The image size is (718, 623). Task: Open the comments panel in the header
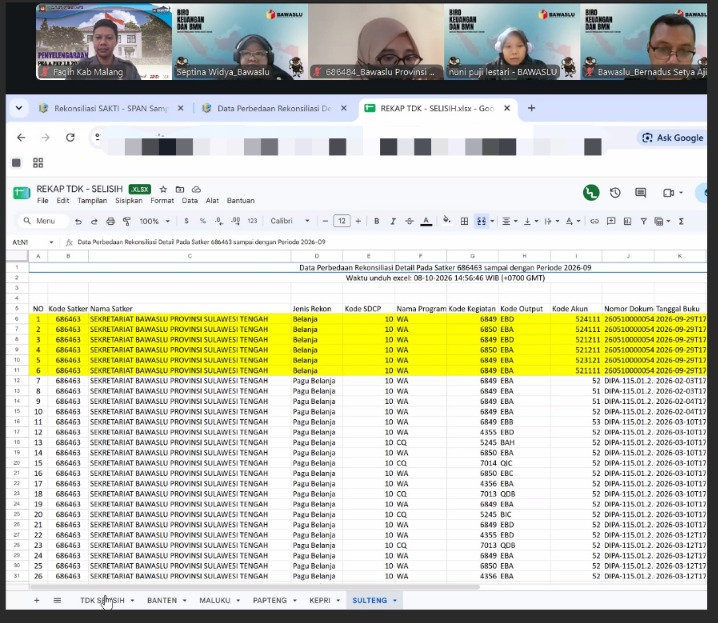click(x=641, y=193)
